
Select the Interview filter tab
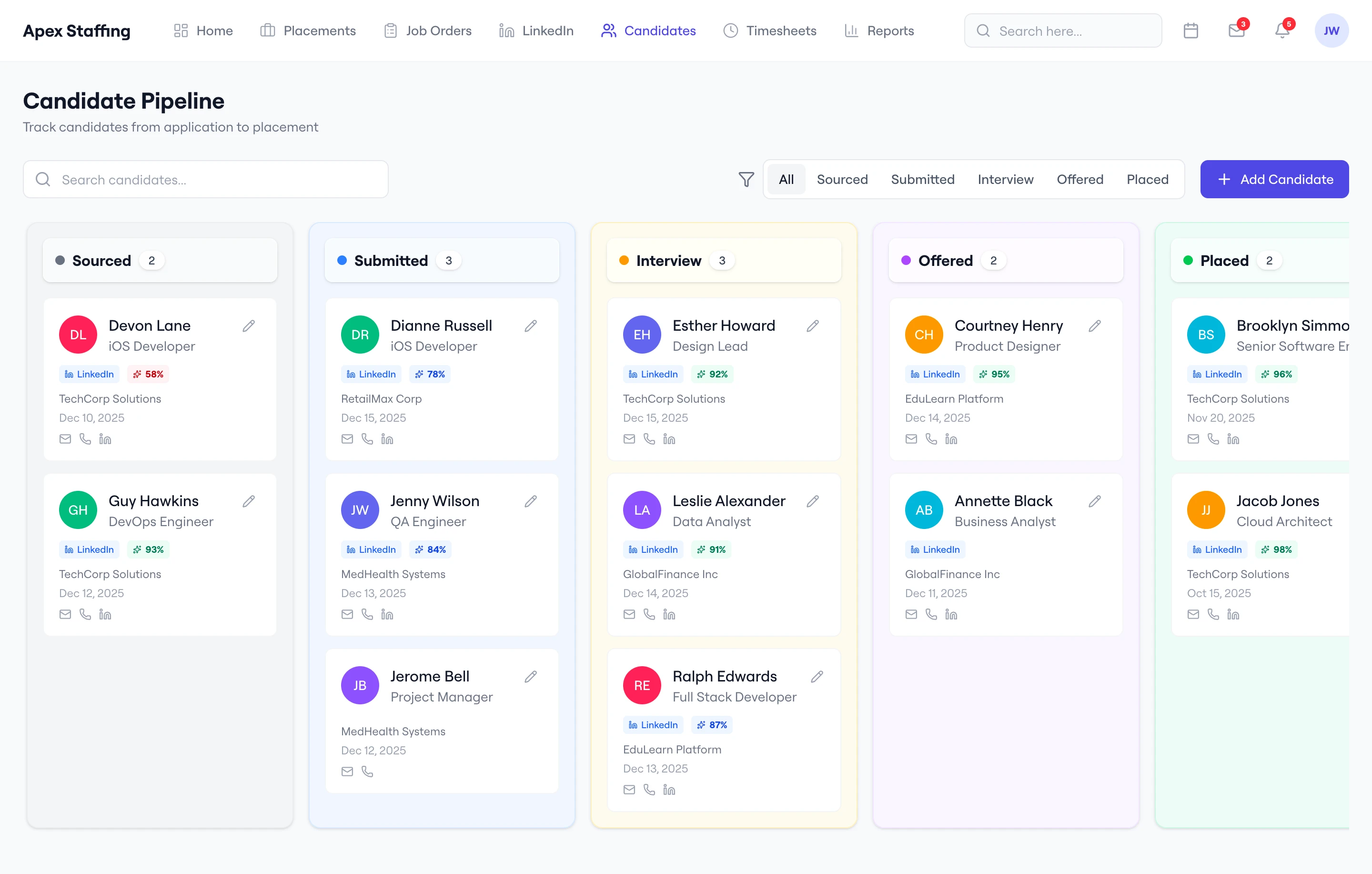1005,180
